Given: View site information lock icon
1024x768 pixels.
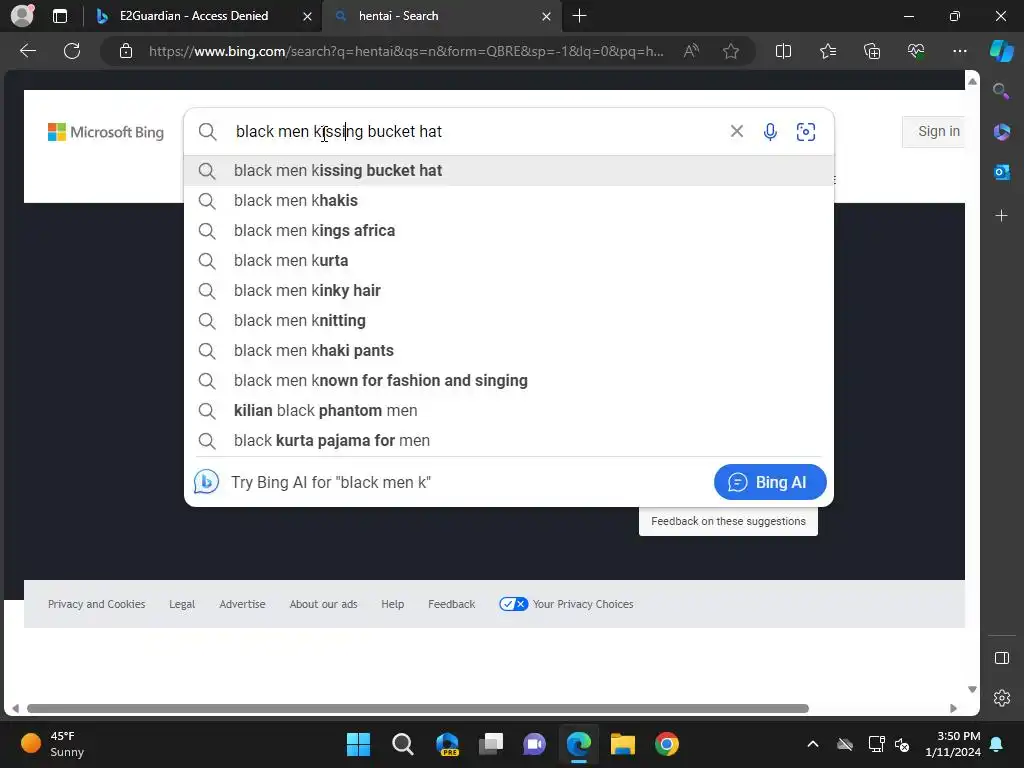Looking at the screenshot, I should coord(126,51).
